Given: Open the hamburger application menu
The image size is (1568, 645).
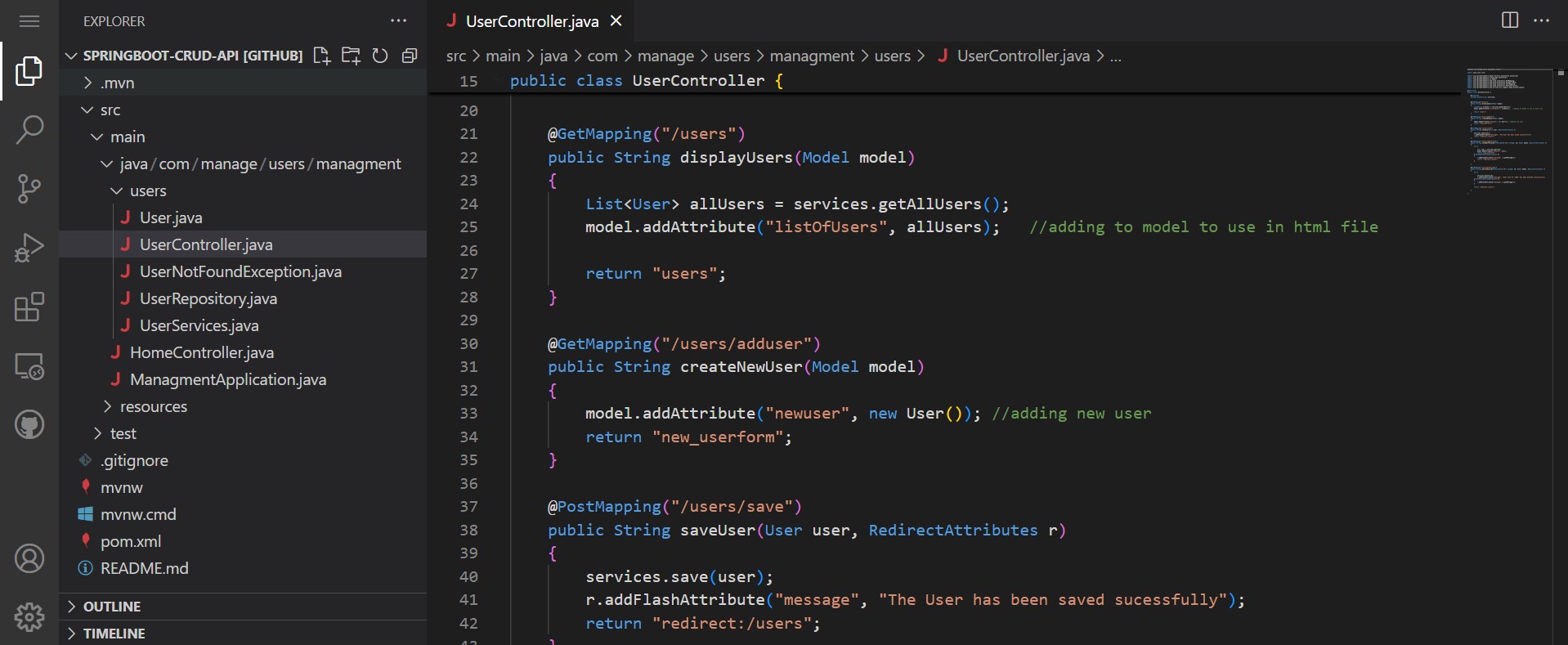Looking at the screenshot, I should (29, 21).
